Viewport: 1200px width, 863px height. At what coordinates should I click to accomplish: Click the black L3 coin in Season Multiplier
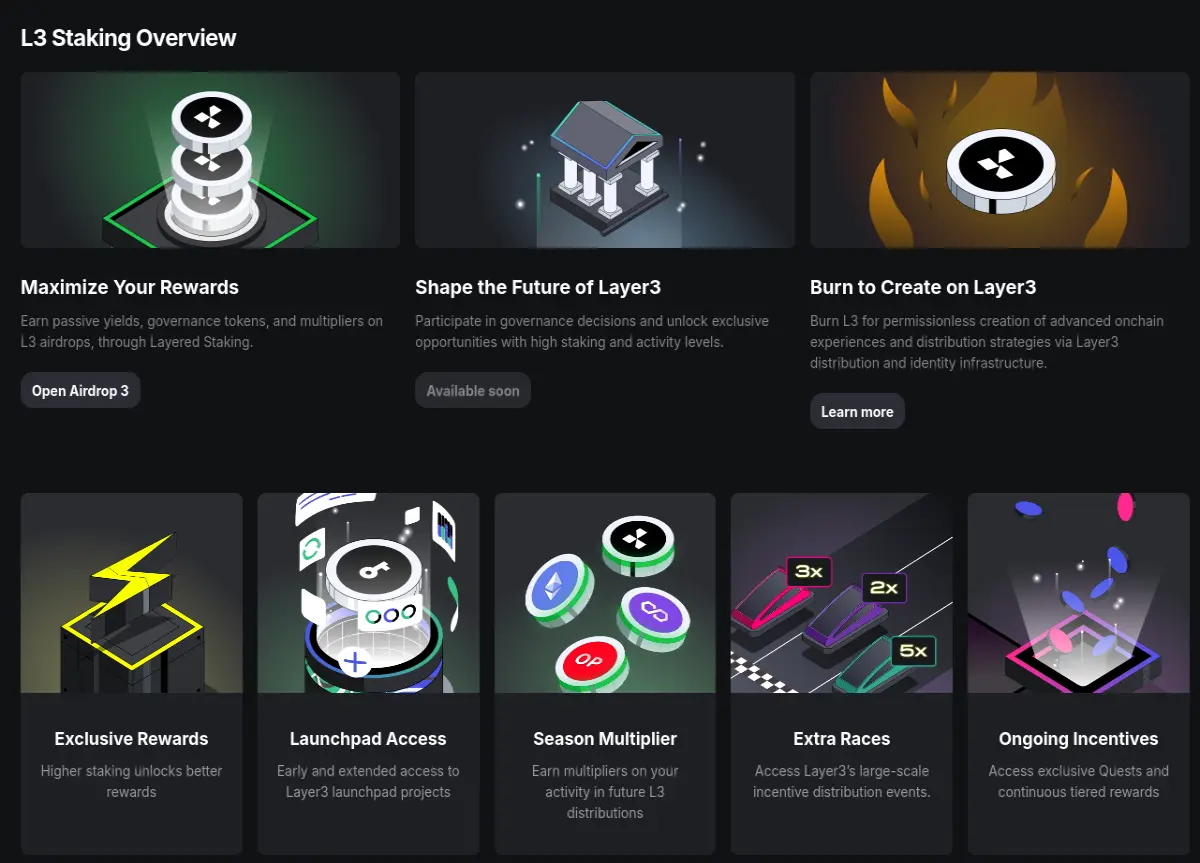point(637,544)
